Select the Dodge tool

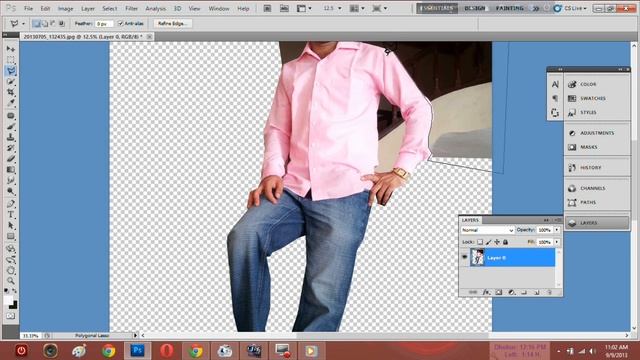tap(11, 191)
